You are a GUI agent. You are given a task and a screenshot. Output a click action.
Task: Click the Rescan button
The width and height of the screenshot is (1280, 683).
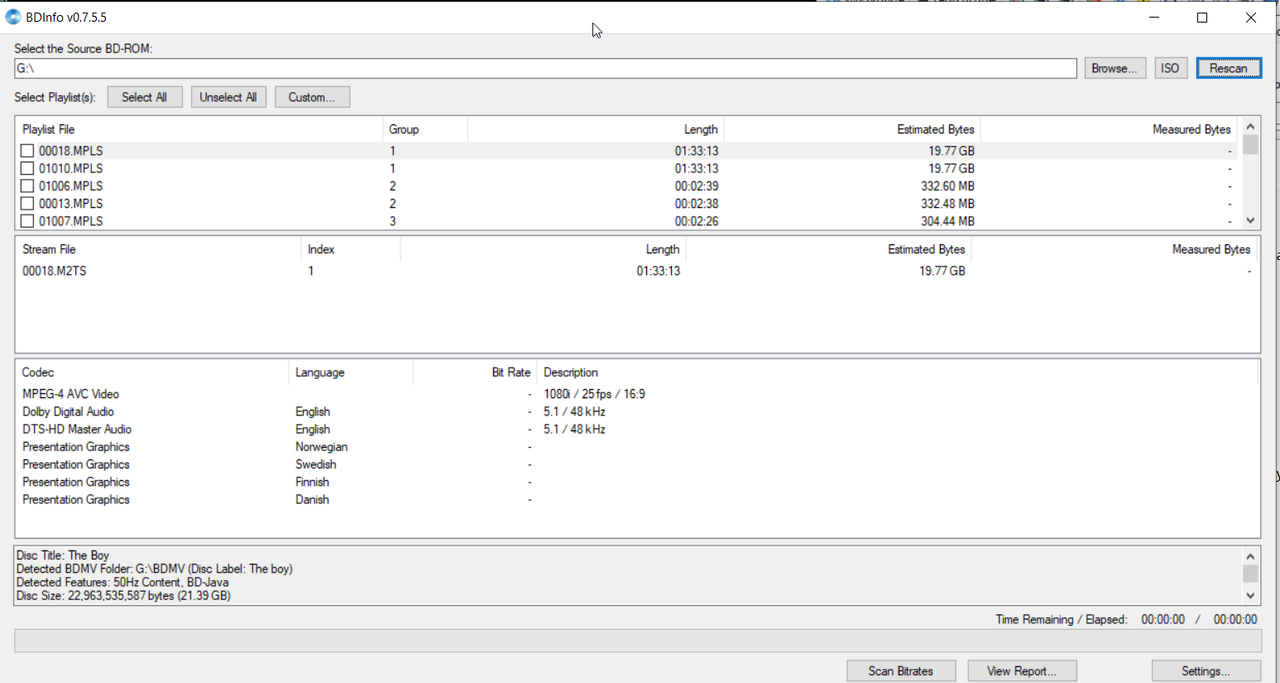tap(1228, 68)
